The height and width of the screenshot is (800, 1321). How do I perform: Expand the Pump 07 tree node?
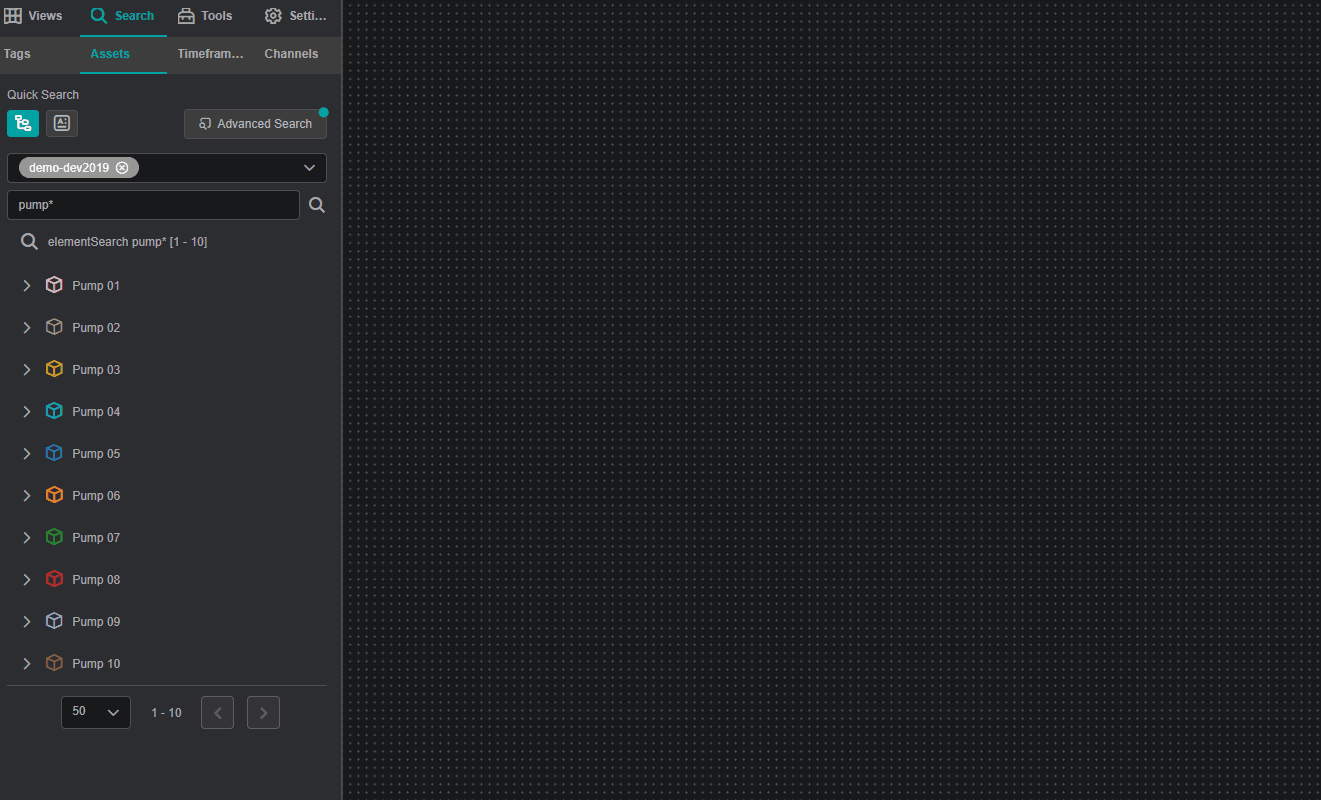(27, 538)
